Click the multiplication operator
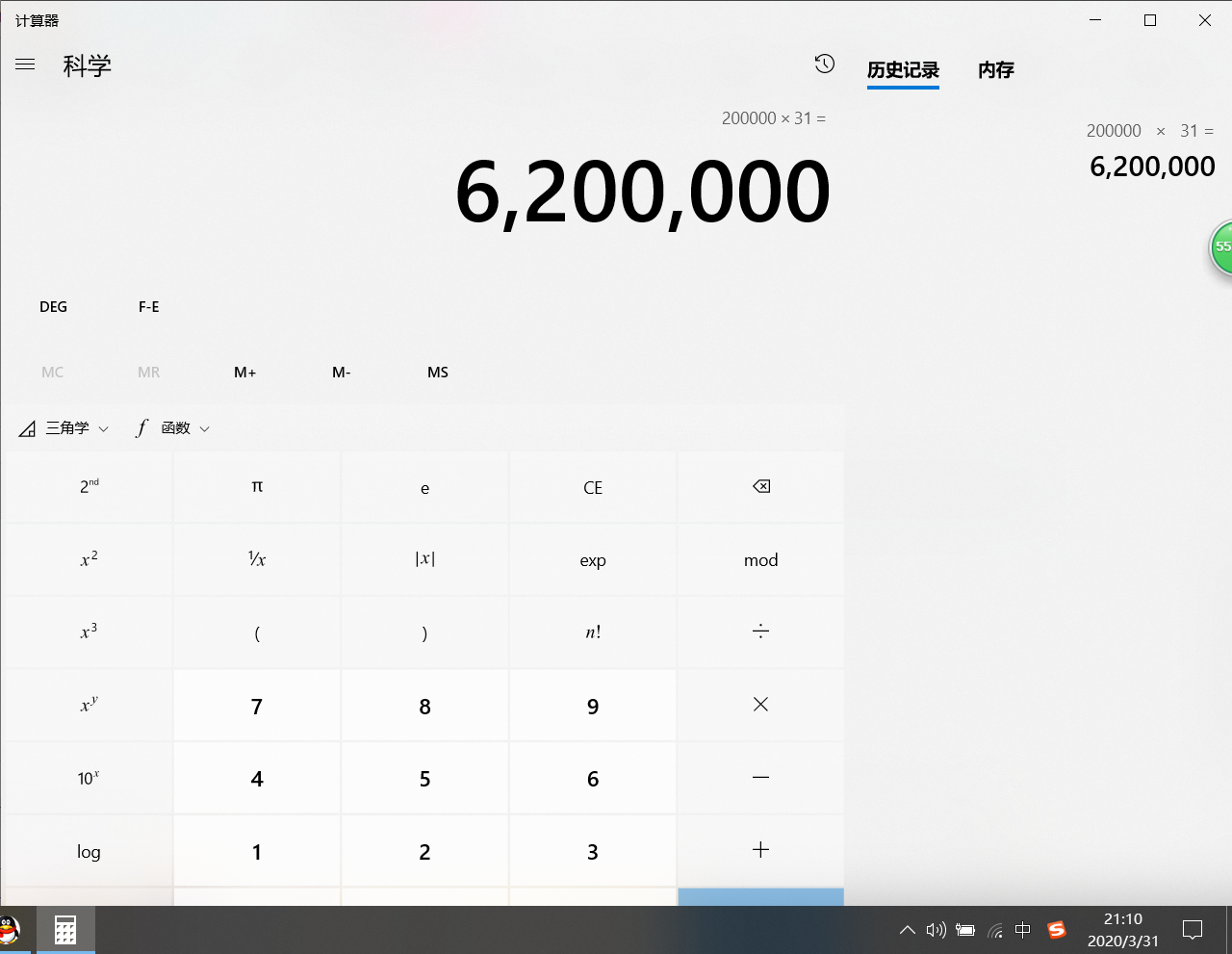The image size is (1232, 954). click(760, 706)
